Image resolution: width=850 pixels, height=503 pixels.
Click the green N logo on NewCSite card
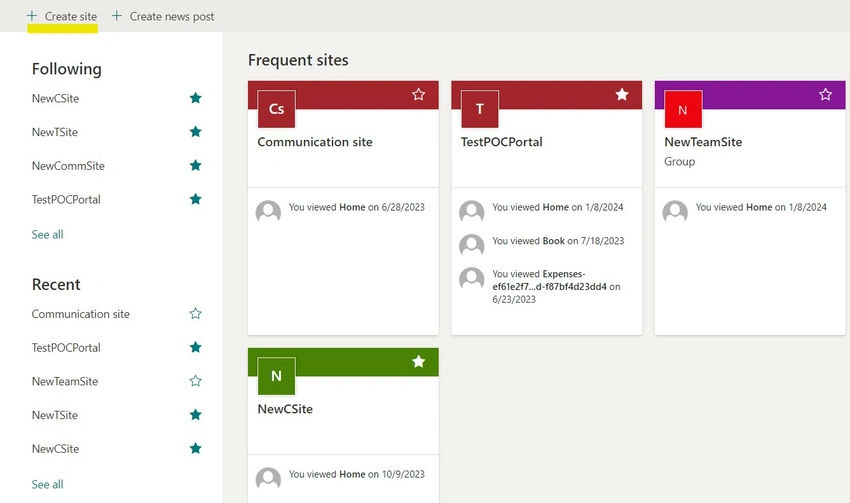(276, 376)
